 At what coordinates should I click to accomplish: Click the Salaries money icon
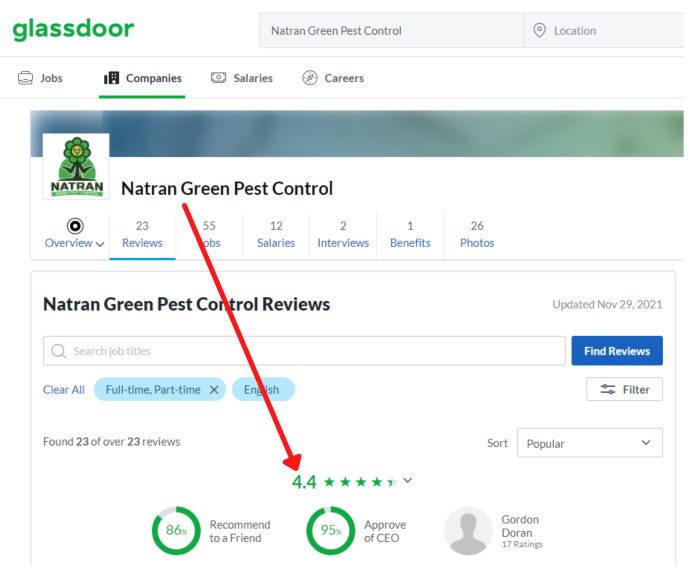[218, 78]
